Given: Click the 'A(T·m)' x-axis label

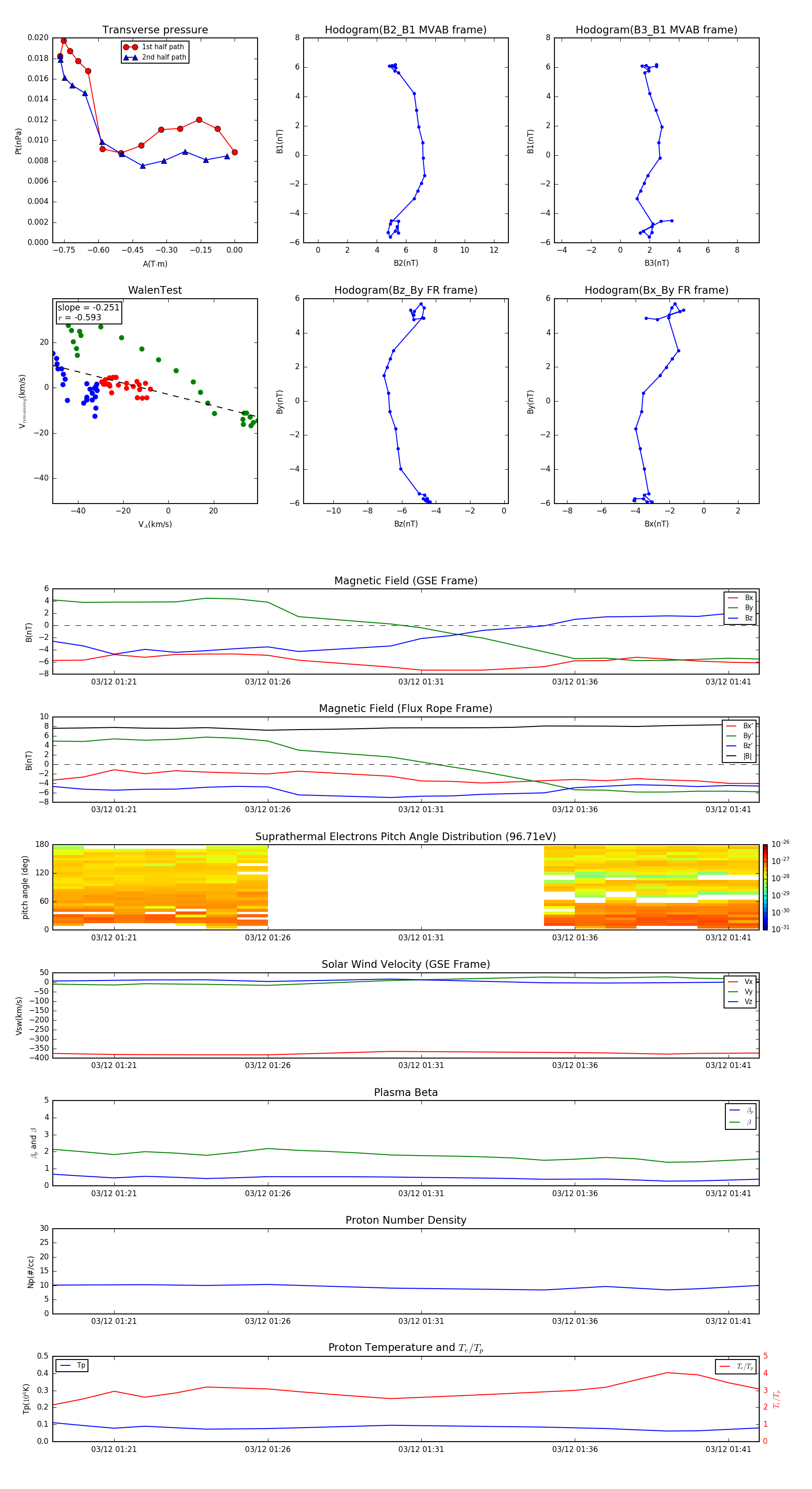Looking at the screenshot, I should pos(155,264).
